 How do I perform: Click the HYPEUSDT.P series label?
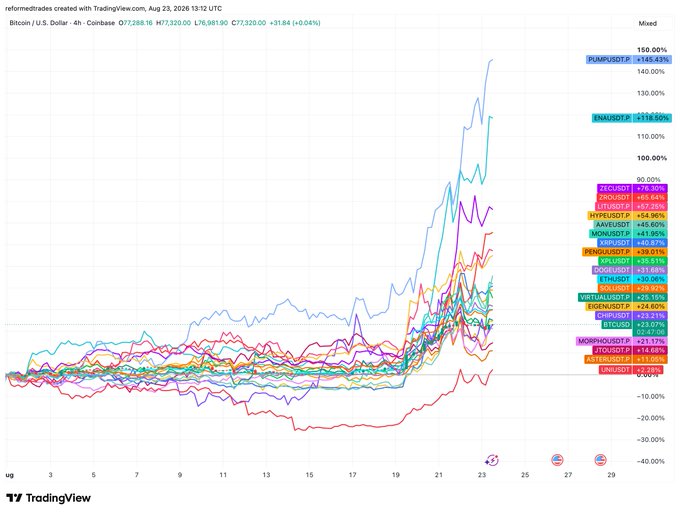[610, 216]
